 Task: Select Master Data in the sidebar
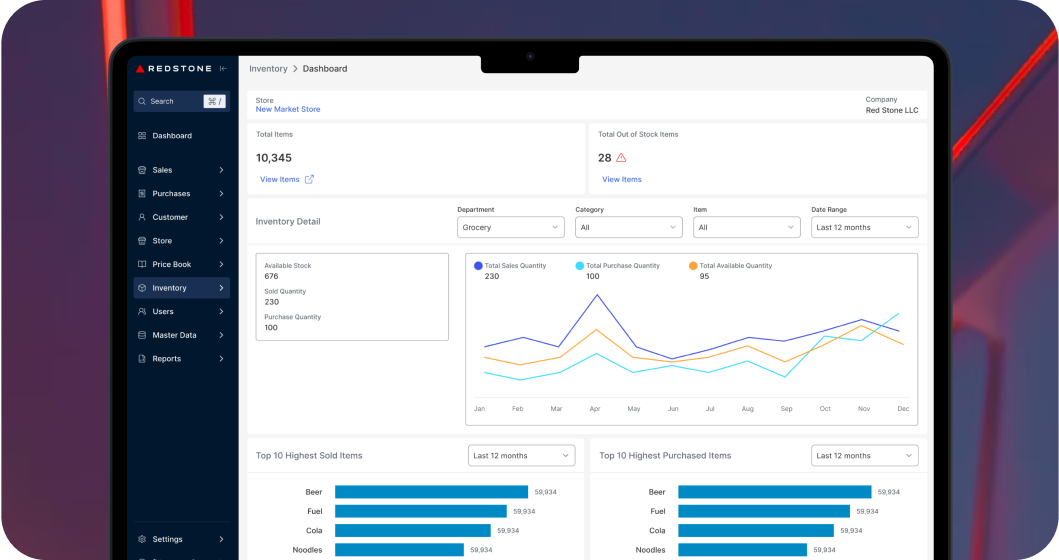(174, 335)
